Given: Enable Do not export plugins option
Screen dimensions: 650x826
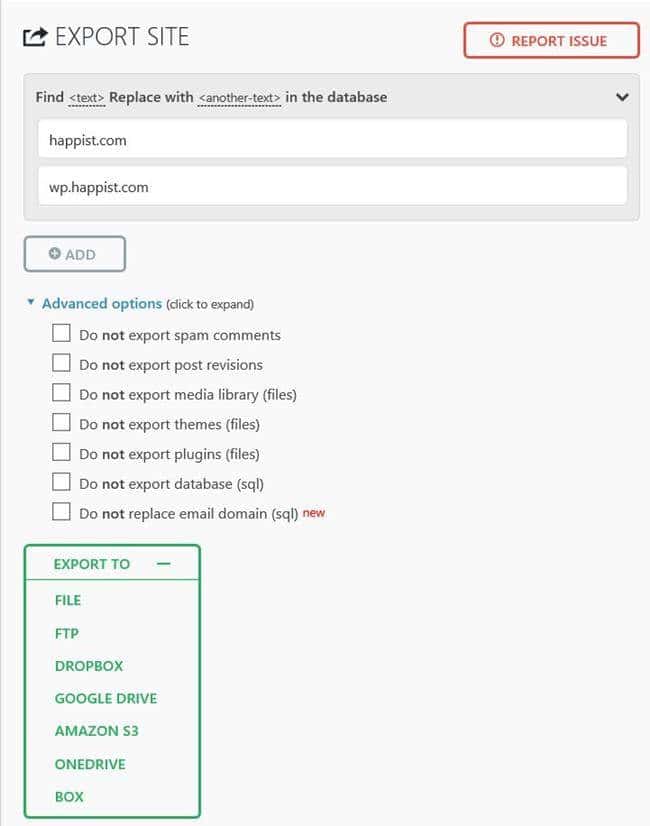Looking at the screenshot, I should coord(61,453).
